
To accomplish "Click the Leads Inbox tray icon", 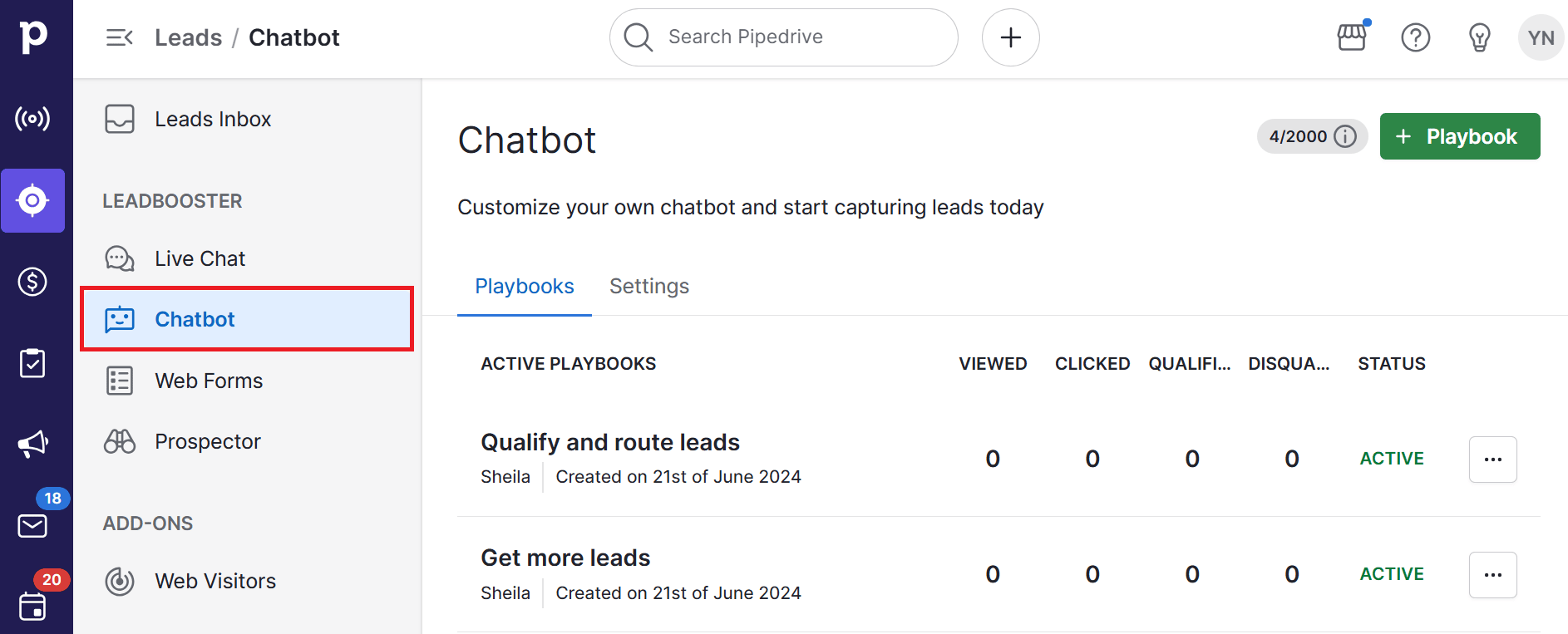I will tap(120, 119).
